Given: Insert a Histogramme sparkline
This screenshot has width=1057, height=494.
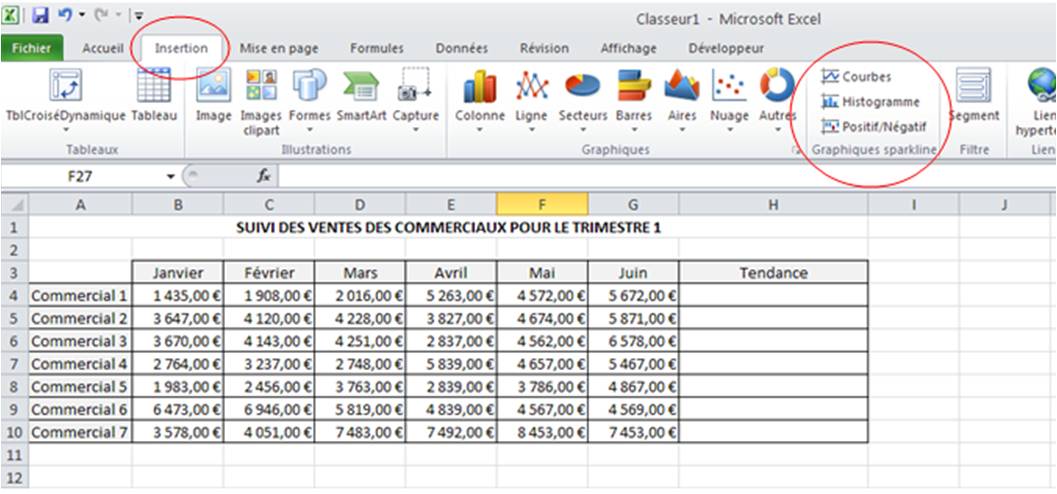Looking at the screenshot, I should [870, 102].
